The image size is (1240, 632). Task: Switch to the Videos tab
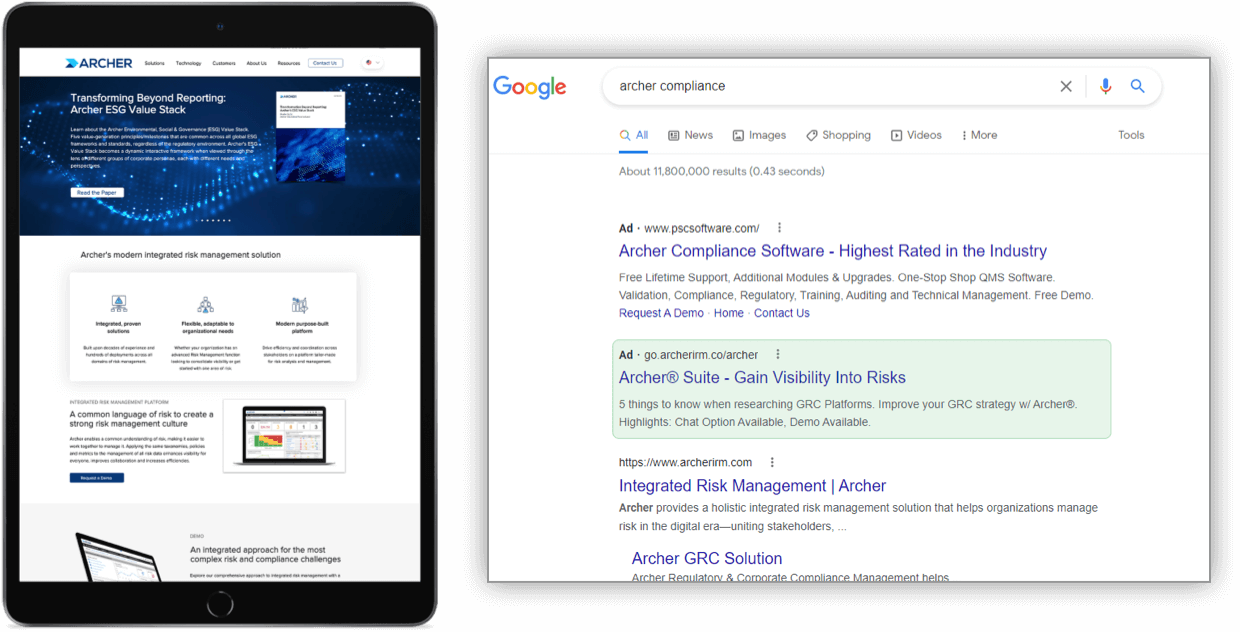(916, 135)
